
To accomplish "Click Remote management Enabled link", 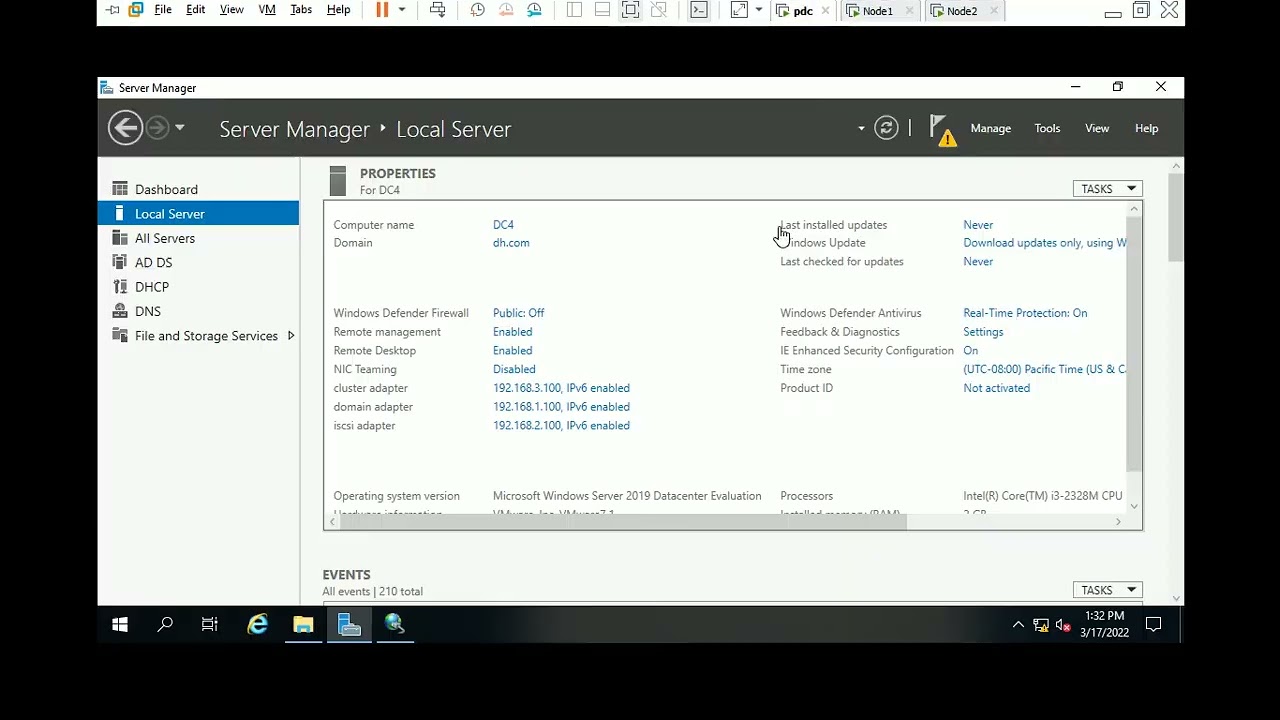I will tap(512, 332).
